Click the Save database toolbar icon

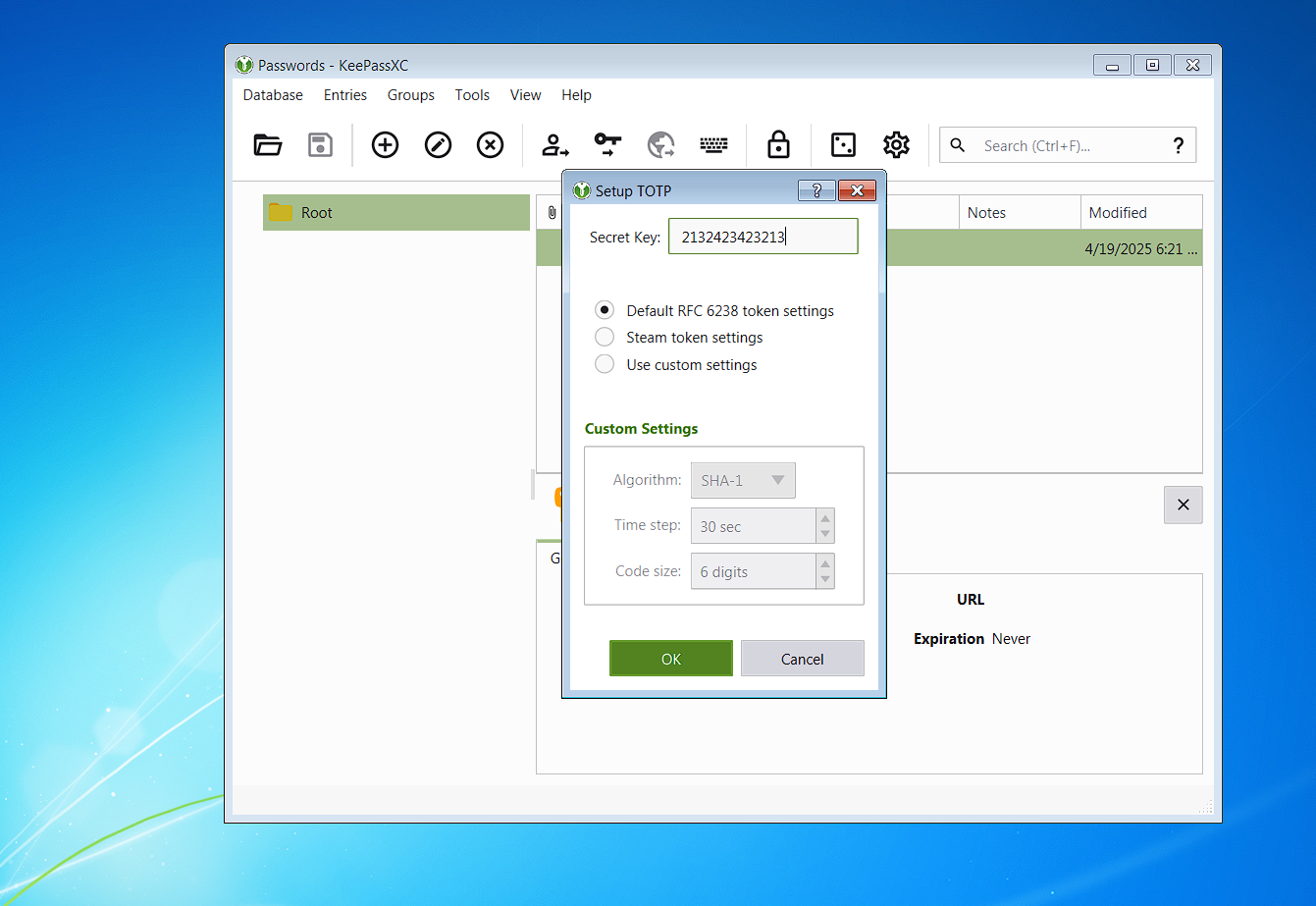(320, 144)
